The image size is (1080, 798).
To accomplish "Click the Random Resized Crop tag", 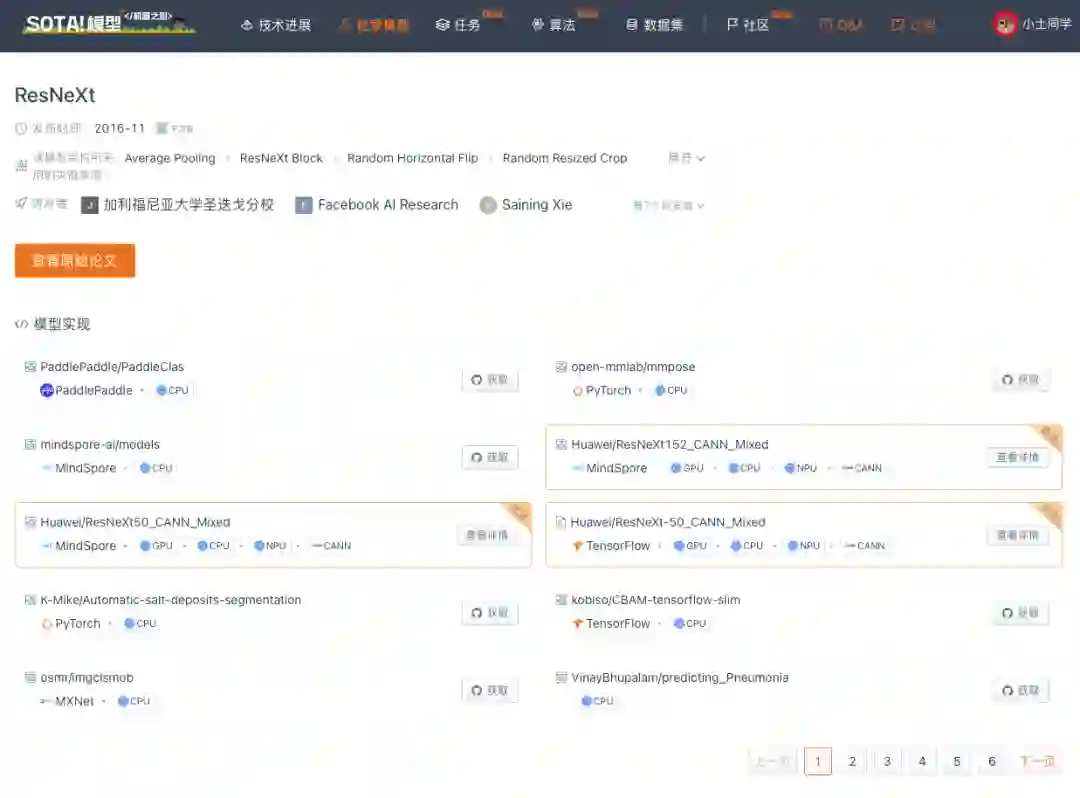I will point(565,158).
